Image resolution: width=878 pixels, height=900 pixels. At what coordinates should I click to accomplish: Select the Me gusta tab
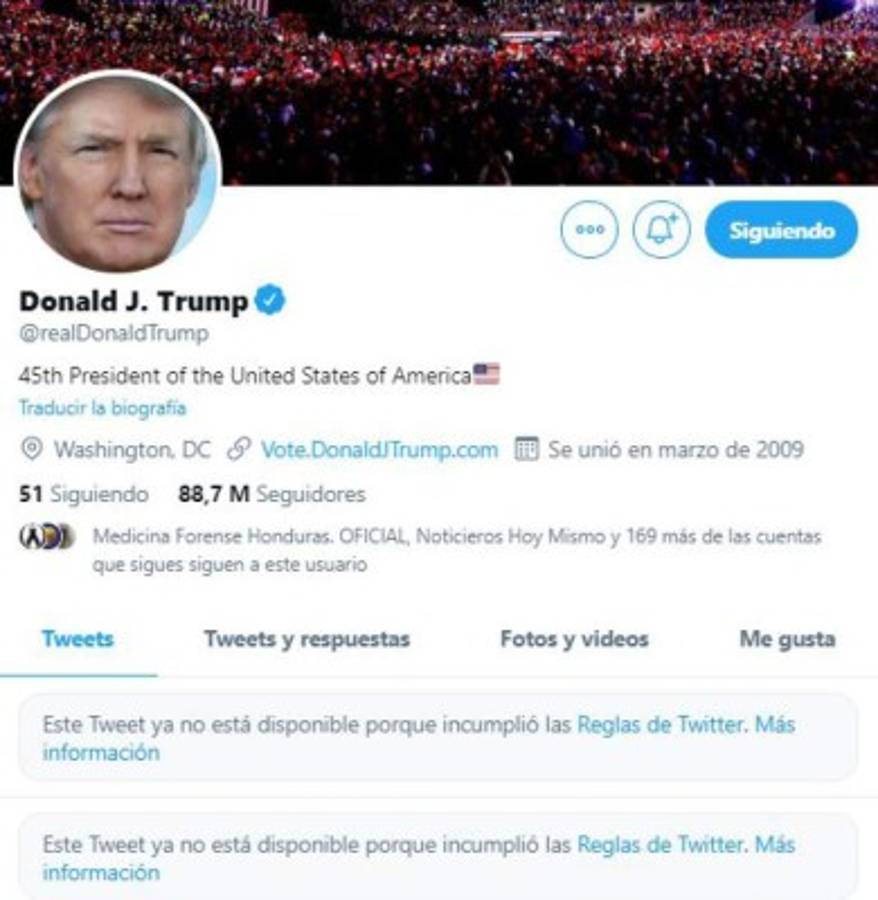[x=787, y=639]
